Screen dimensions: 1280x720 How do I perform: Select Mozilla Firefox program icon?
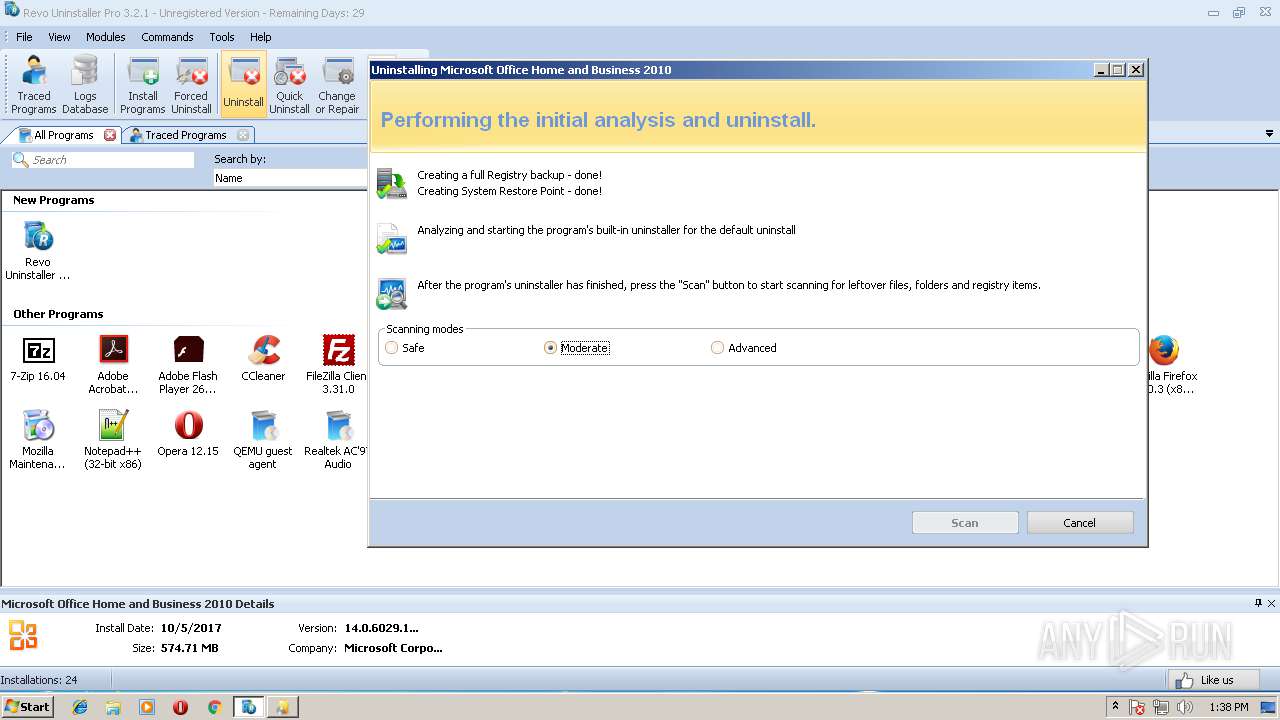click(x=1171, y=365)
